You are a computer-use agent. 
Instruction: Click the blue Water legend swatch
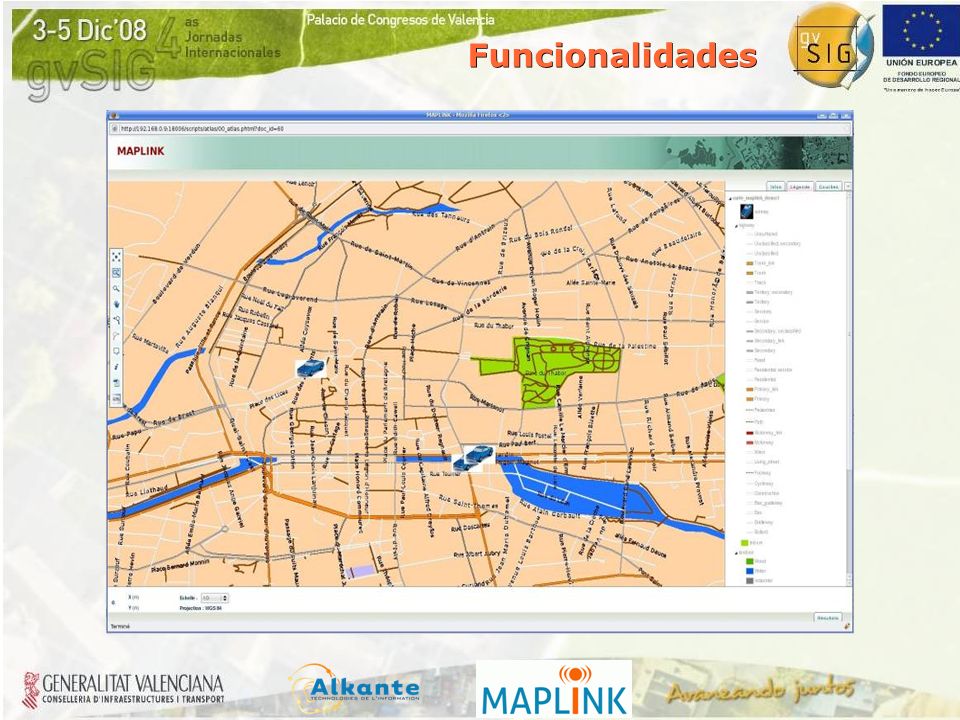tap(749, 571)
